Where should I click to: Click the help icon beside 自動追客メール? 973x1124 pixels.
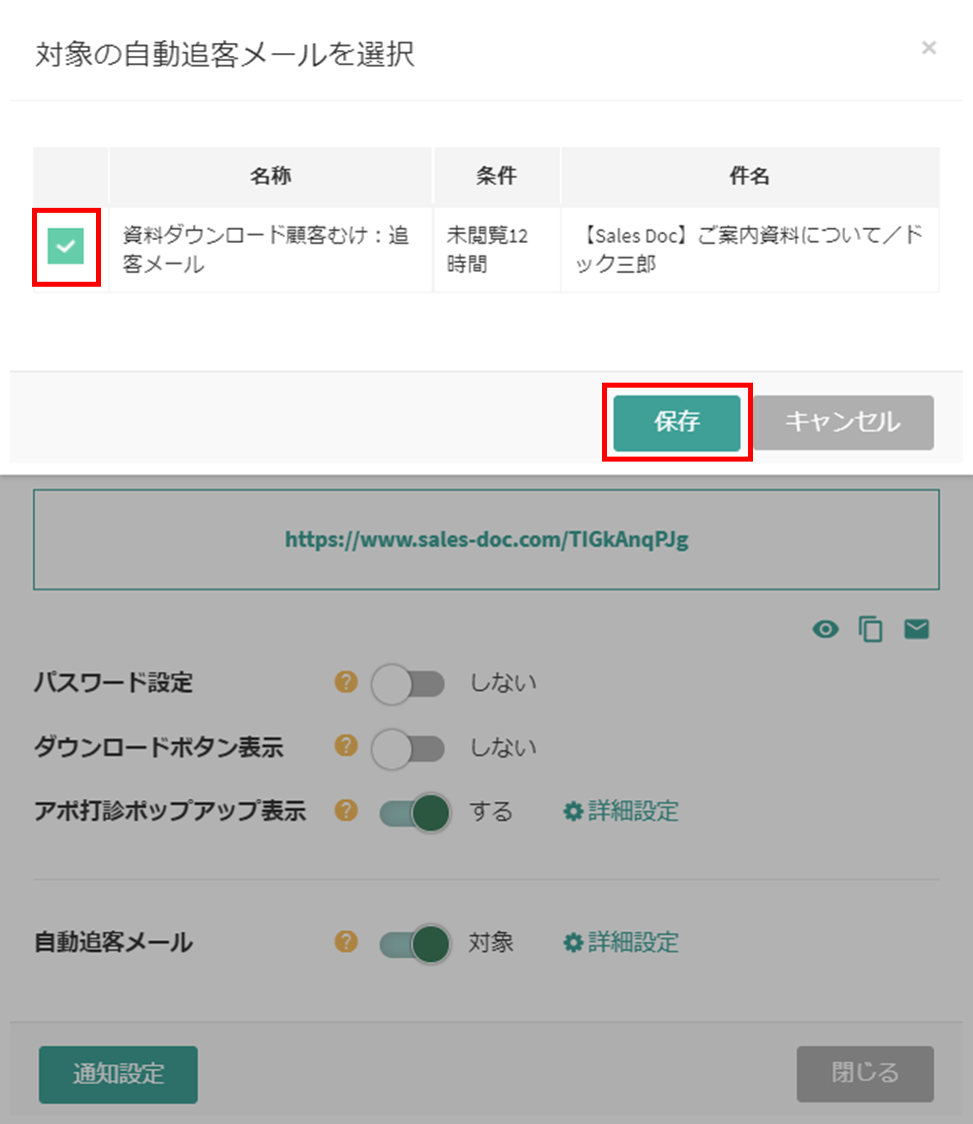(345, 943)
